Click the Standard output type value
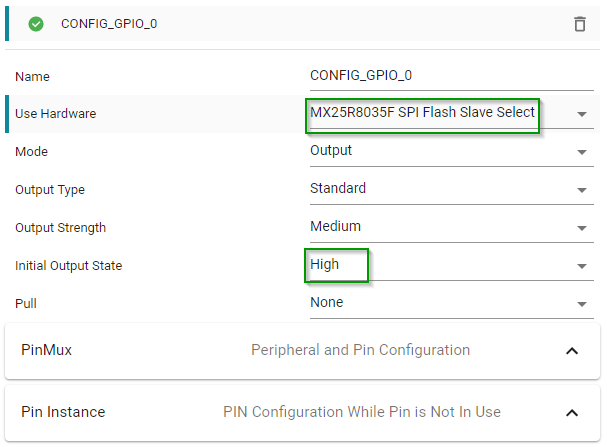 tap(338, 189)
